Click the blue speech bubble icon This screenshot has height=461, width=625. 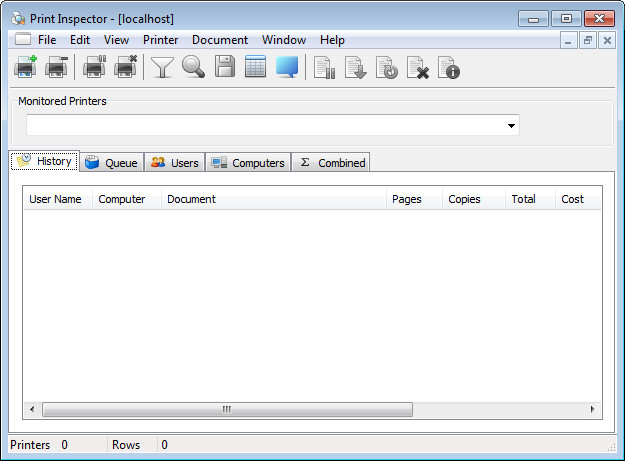pos(287,67)
